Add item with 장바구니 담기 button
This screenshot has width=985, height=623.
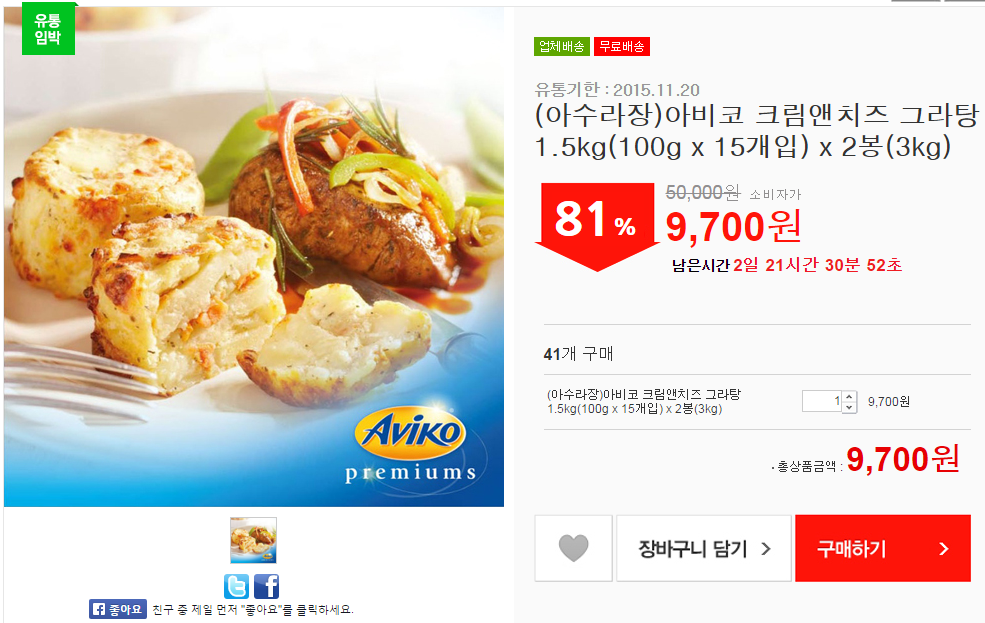pos(704,548)
